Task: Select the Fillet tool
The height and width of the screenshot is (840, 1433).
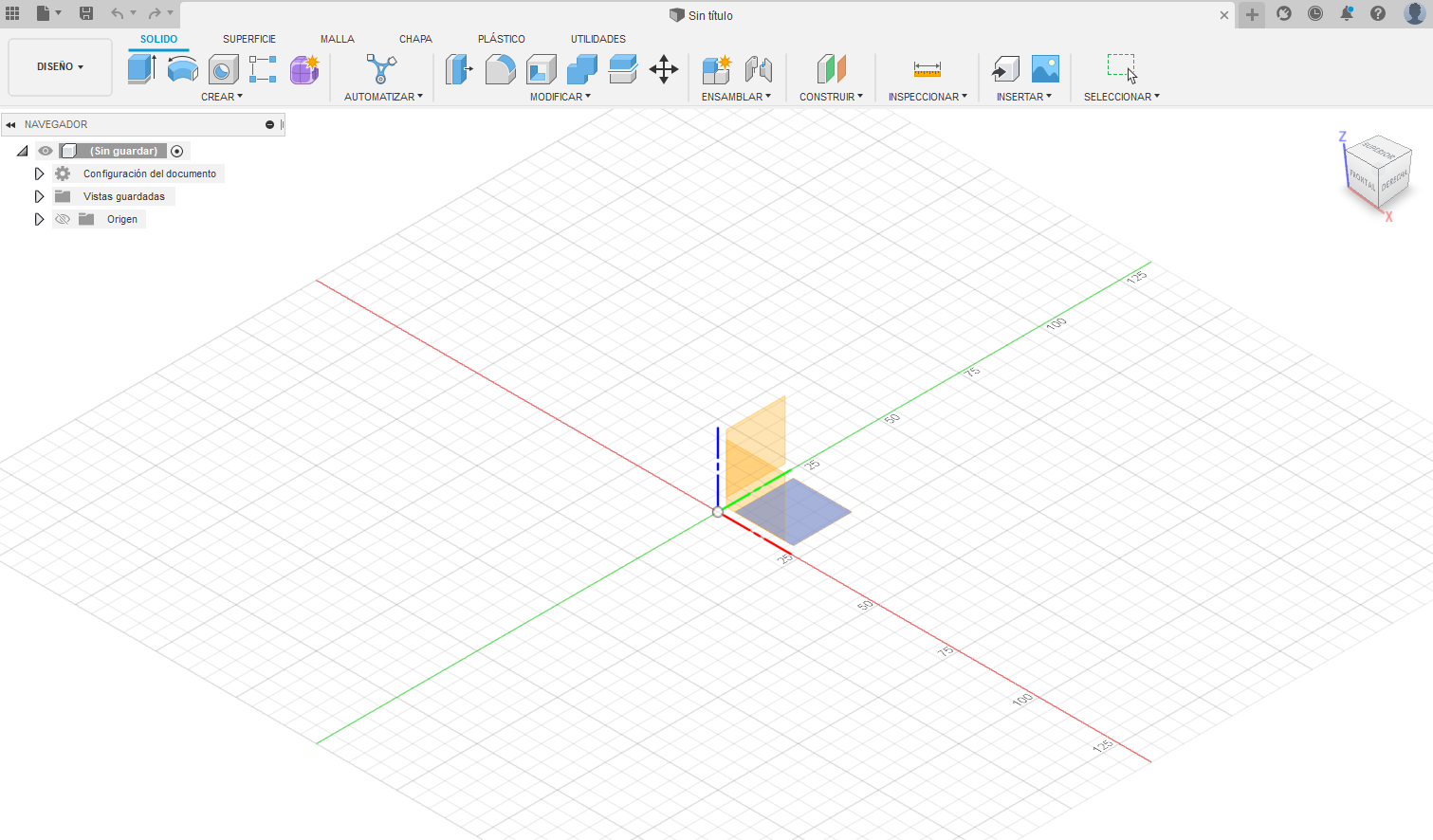Action: click(500, 69)
